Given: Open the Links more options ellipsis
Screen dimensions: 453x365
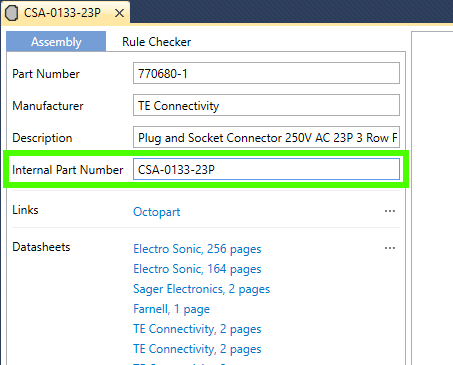Looking at the screenshot, I should click(x=390, y=211).
